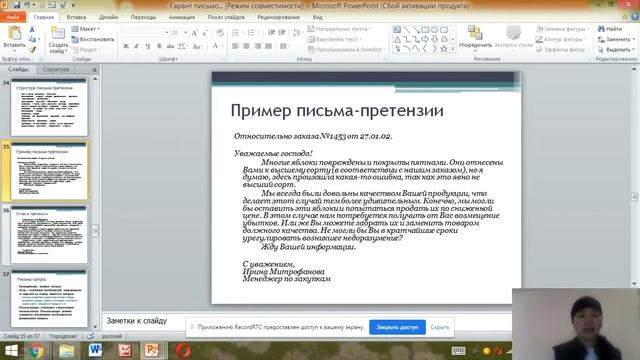This screenshot has height=360, width=640.
Task: Open PowerPoint help with question mark icon
Action: tap(635, 17)
